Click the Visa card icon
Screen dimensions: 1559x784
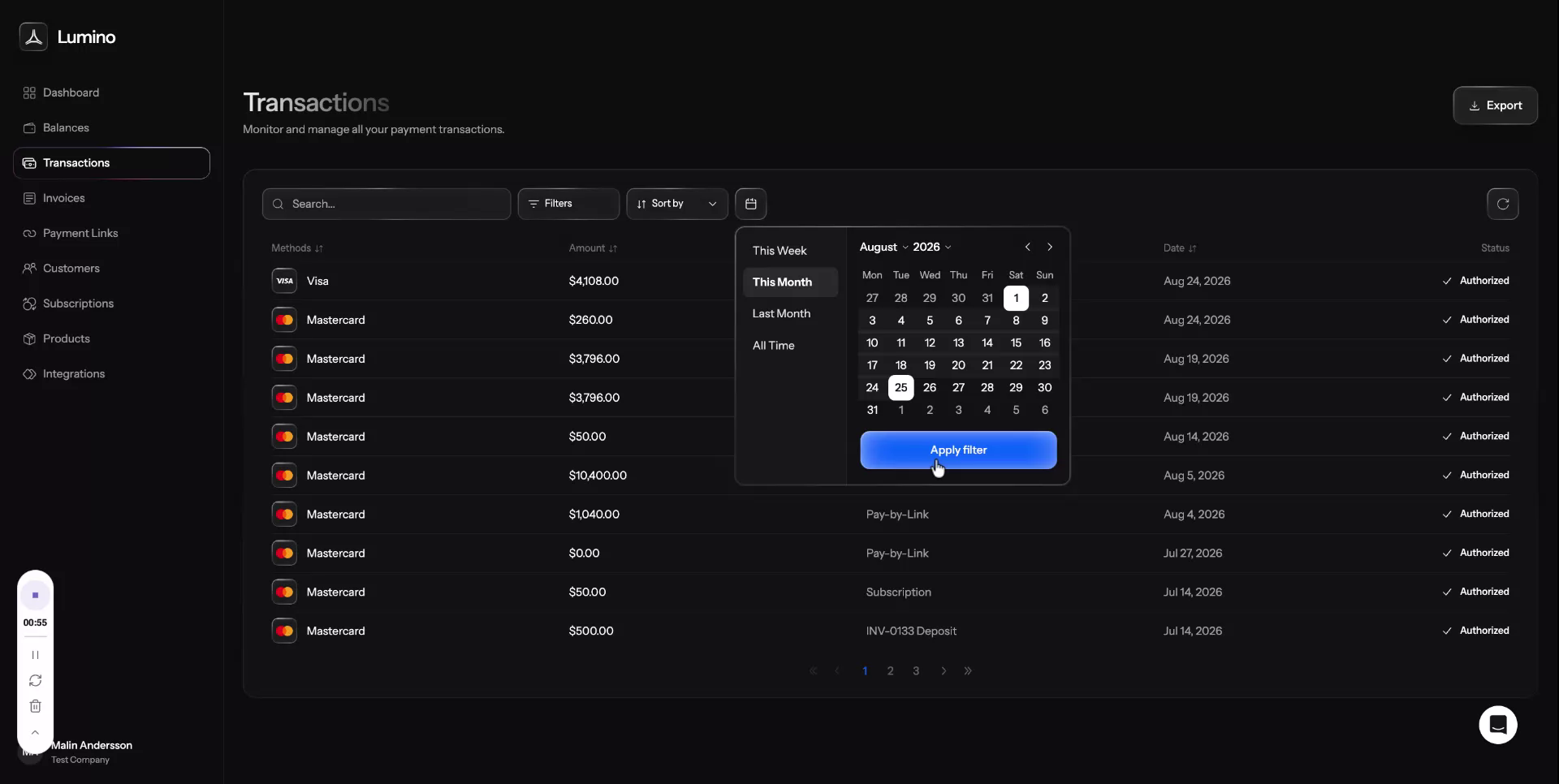(x=284, y=281)
